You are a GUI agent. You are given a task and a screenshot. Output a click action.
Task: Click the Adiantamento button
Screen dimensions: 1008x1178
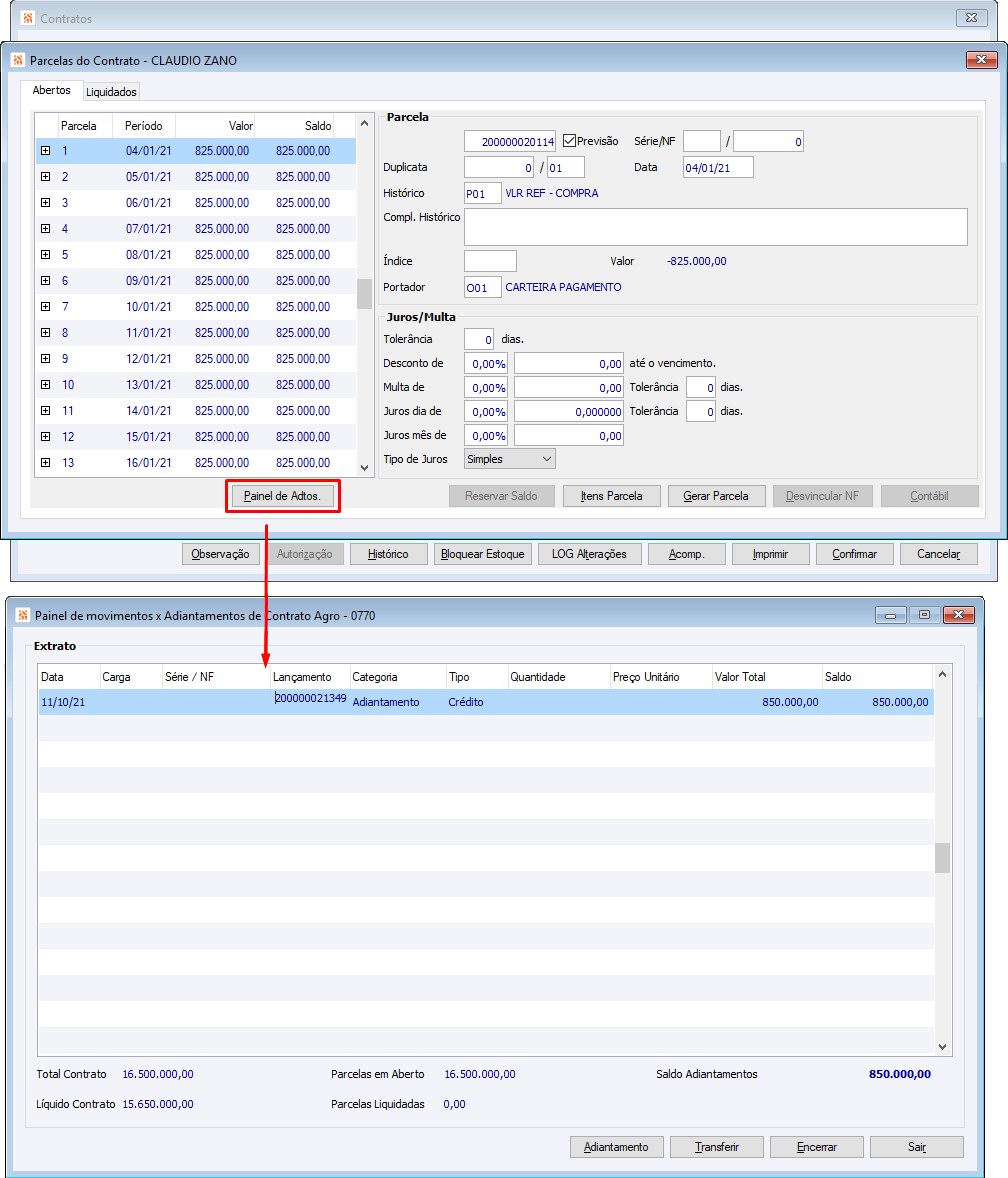tap(617, 1147)
